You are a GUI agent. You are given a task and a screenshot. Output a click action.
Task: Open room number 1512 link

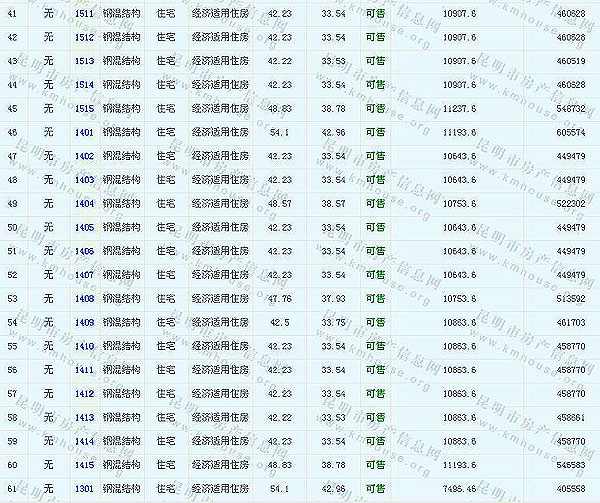(84, 37)
